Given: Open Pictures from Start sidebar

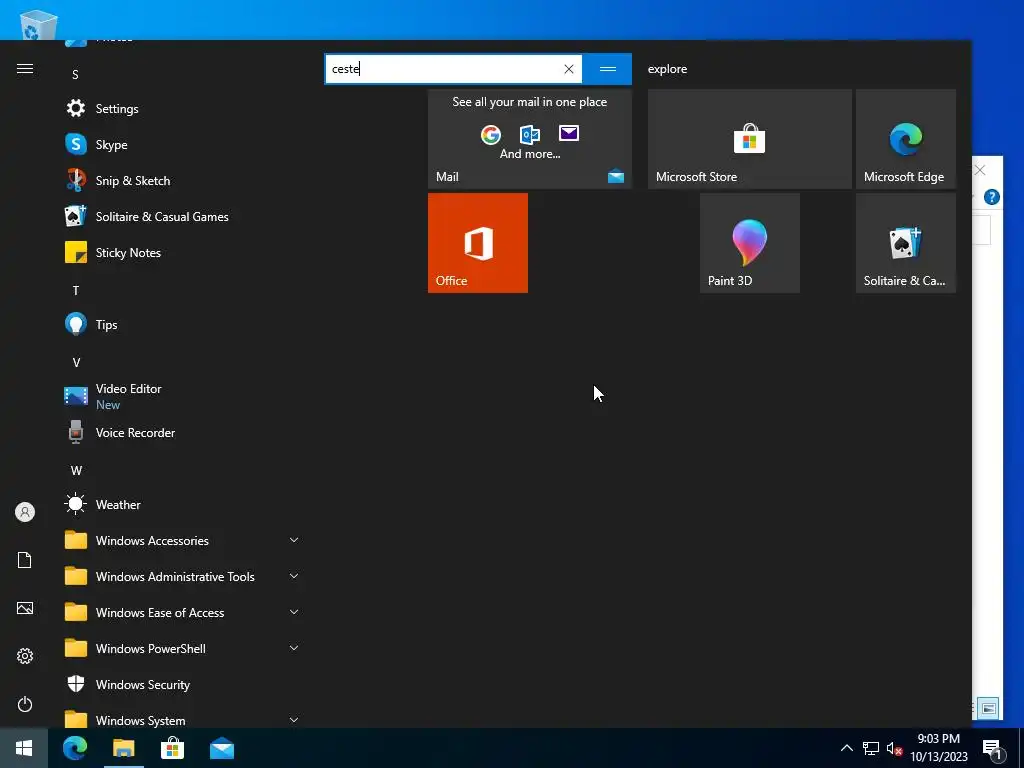Looking at the screenshot, I should point(25,608).
